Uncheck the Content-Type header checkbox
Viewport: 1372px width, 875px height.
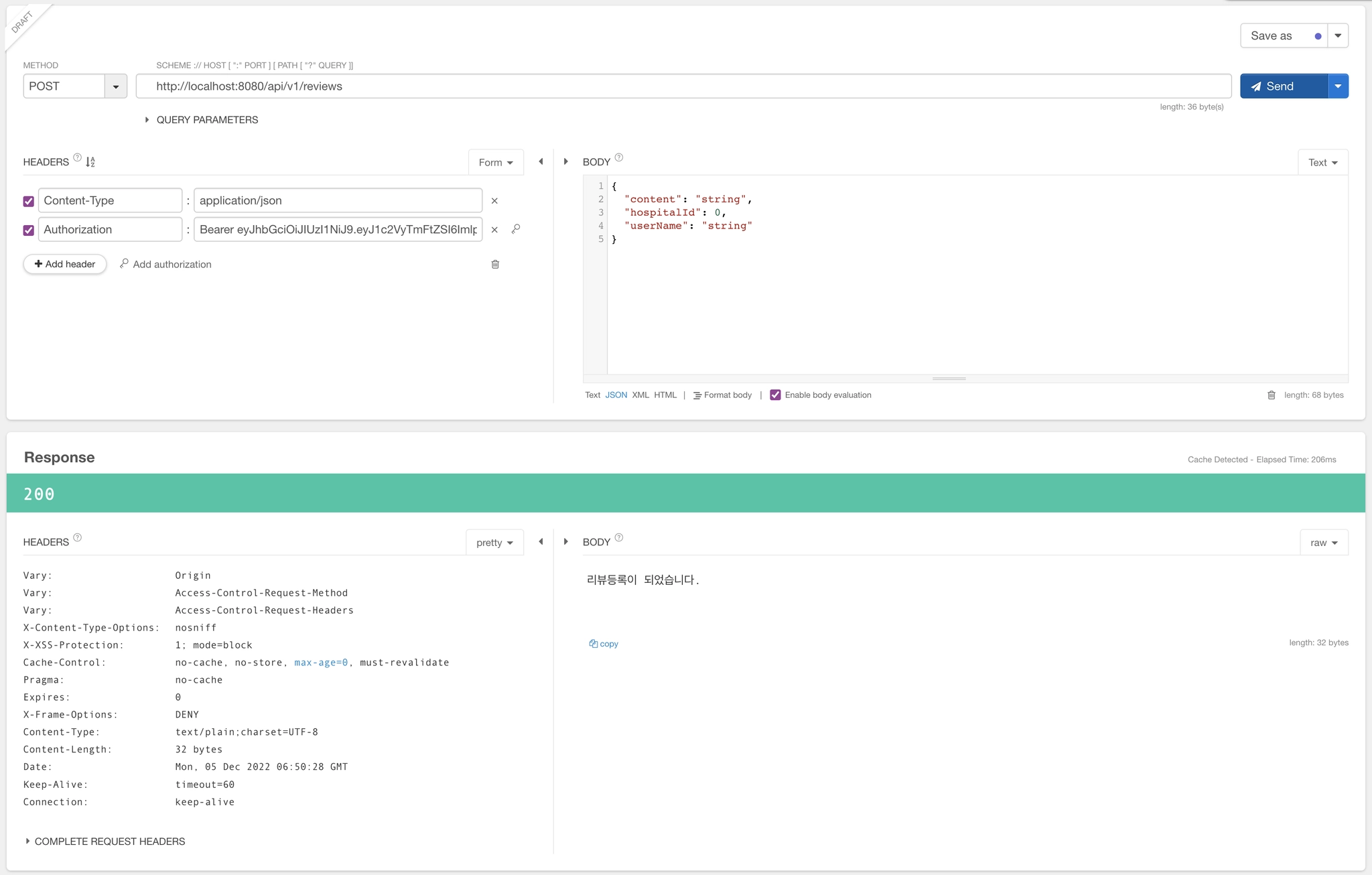click(29, 201)
